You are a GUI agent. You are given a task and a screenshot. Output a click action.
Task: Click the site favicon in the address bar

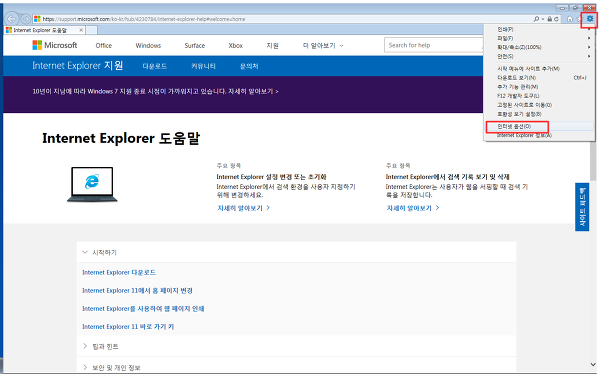pos(37,18)
